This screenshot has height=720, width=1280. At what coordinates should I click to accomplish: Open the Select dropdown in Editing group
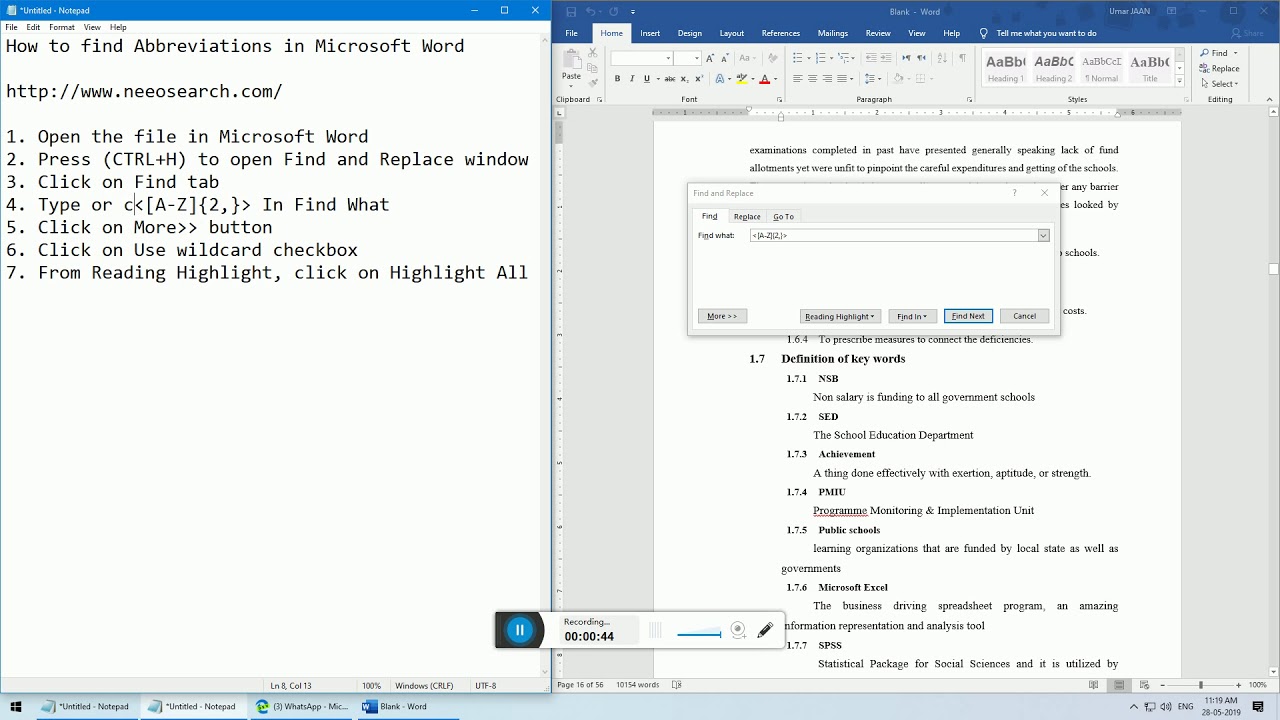click(1220, 84)
